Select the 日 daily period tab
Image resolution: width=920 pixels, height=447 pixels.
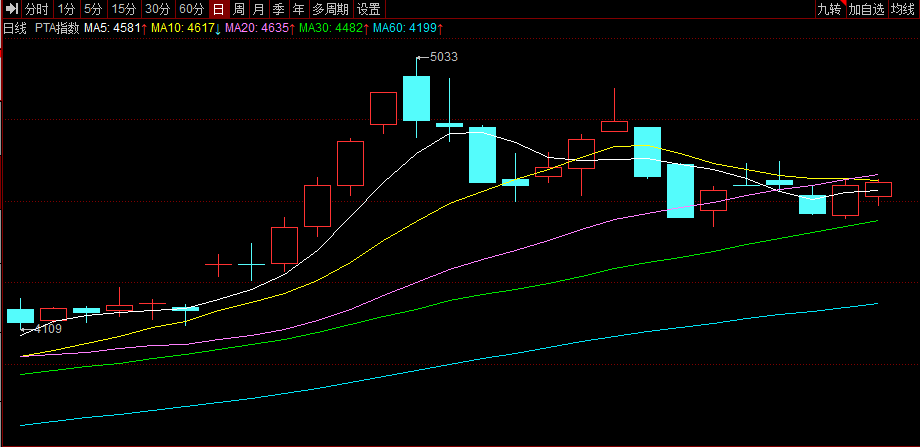(x=219, y=9)
